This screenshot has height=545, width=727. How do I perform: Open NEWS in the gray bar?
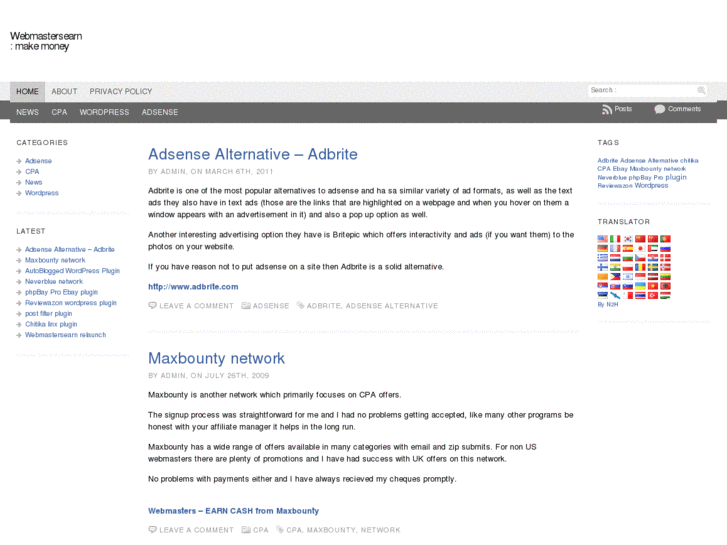[x=27, y=112]
